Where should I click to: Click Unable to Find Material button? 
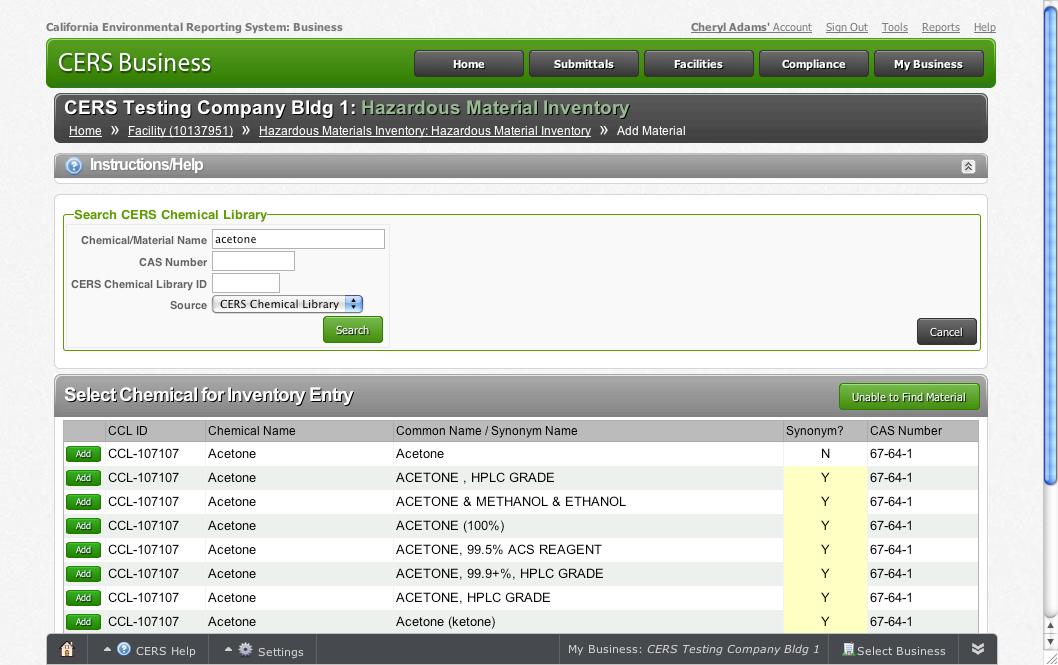pos(909,397)
